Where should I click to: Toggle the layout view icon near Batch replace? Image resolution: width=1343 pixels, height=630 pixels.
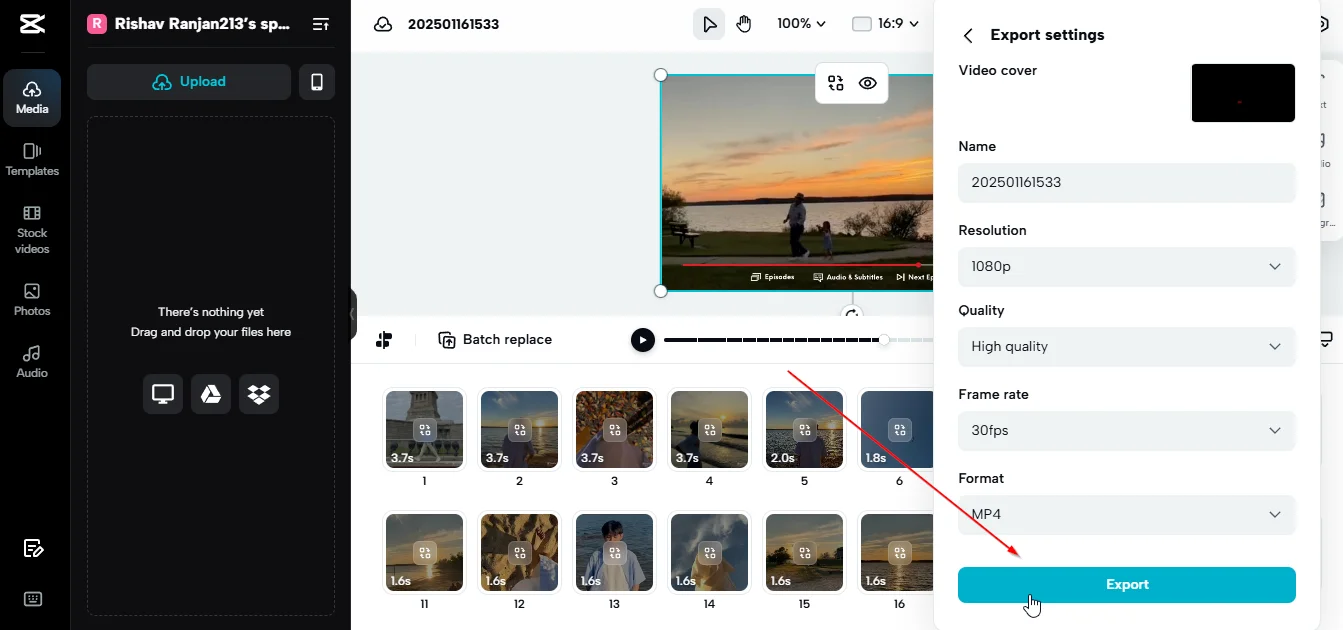point(384,339)
